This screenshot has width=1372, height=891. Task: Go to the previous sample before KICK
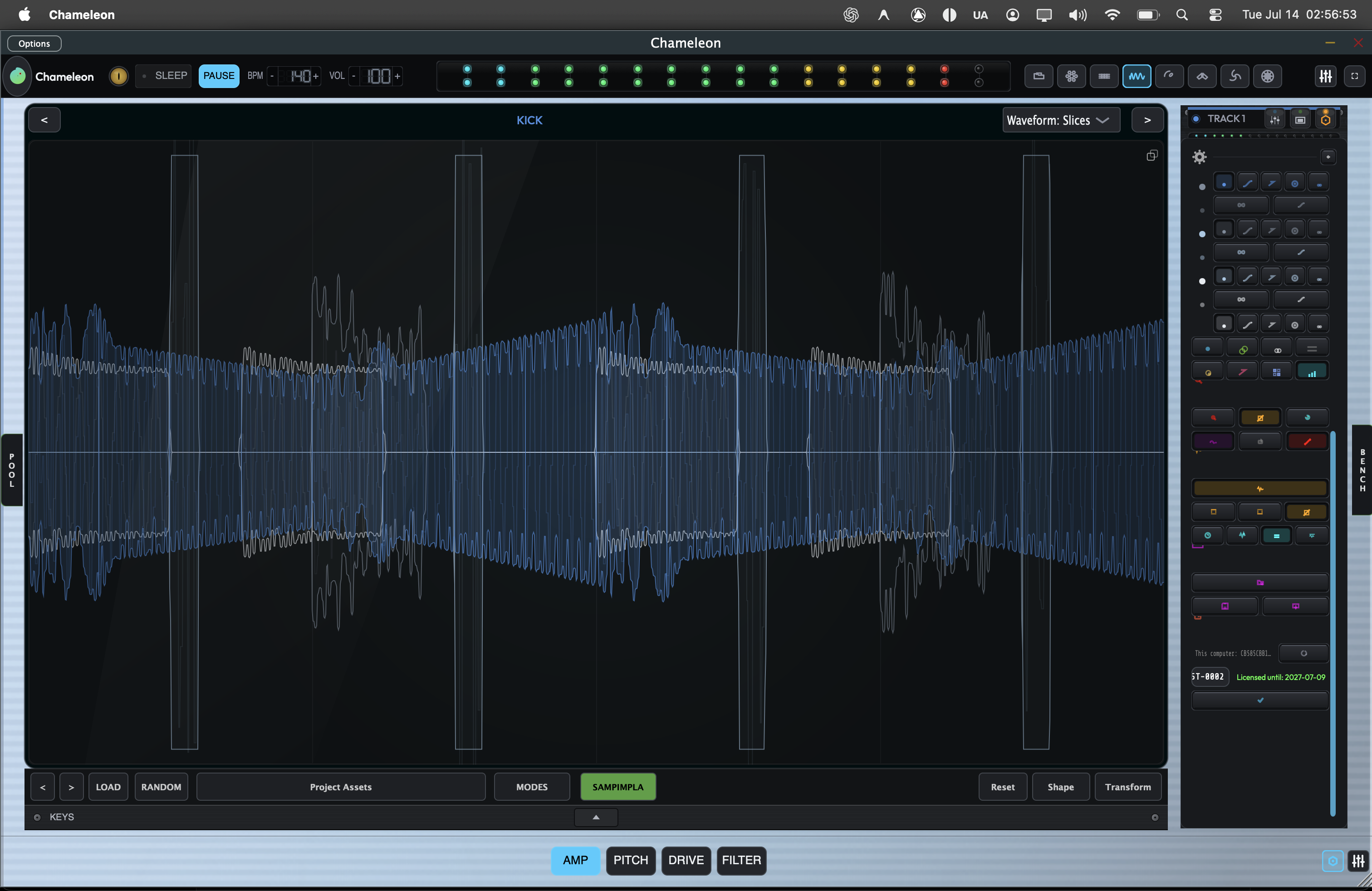pyautogui.click(x=44, y=120)
